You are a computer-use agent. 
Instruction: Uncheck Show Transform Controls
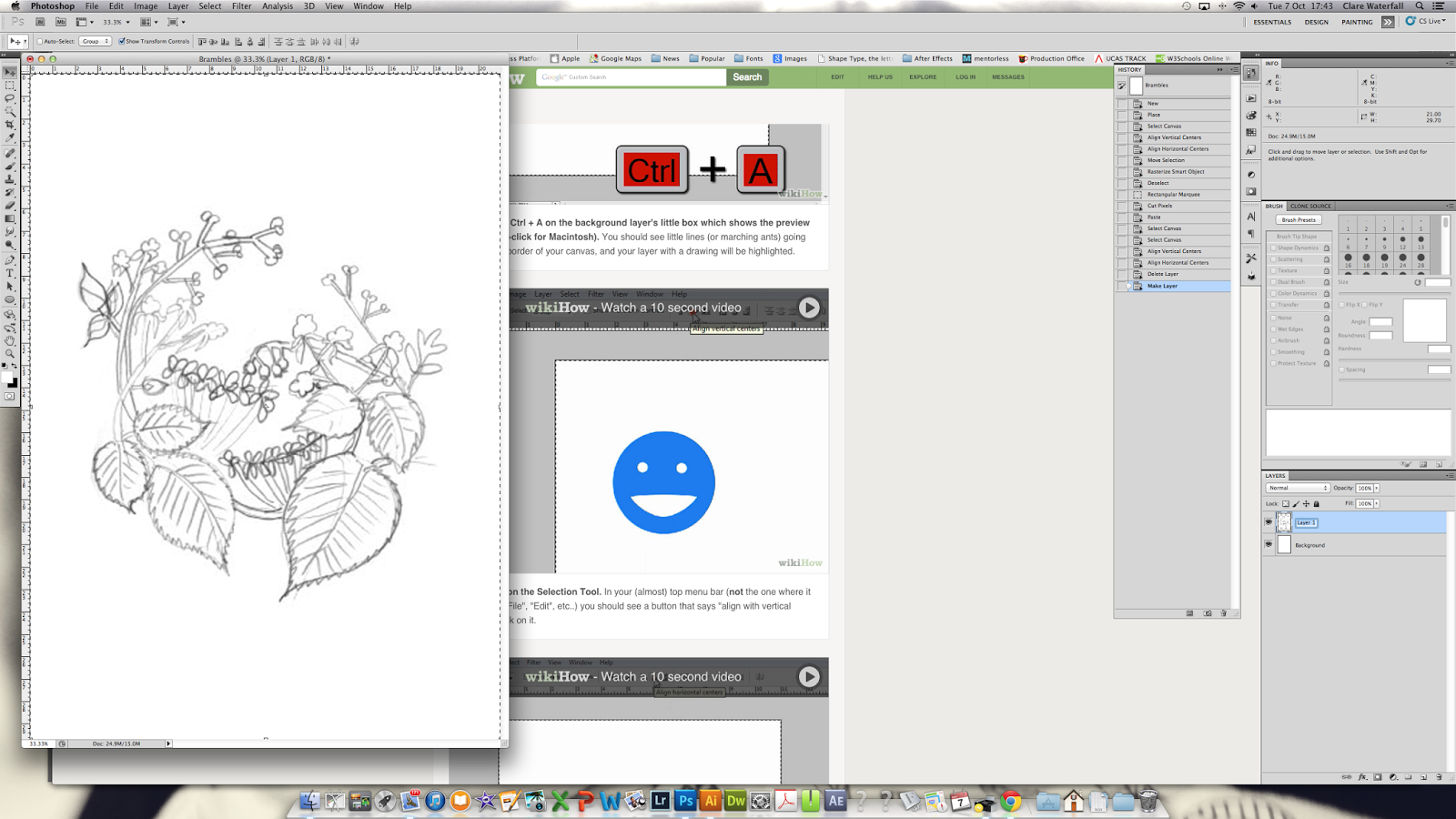click(122, 41)
